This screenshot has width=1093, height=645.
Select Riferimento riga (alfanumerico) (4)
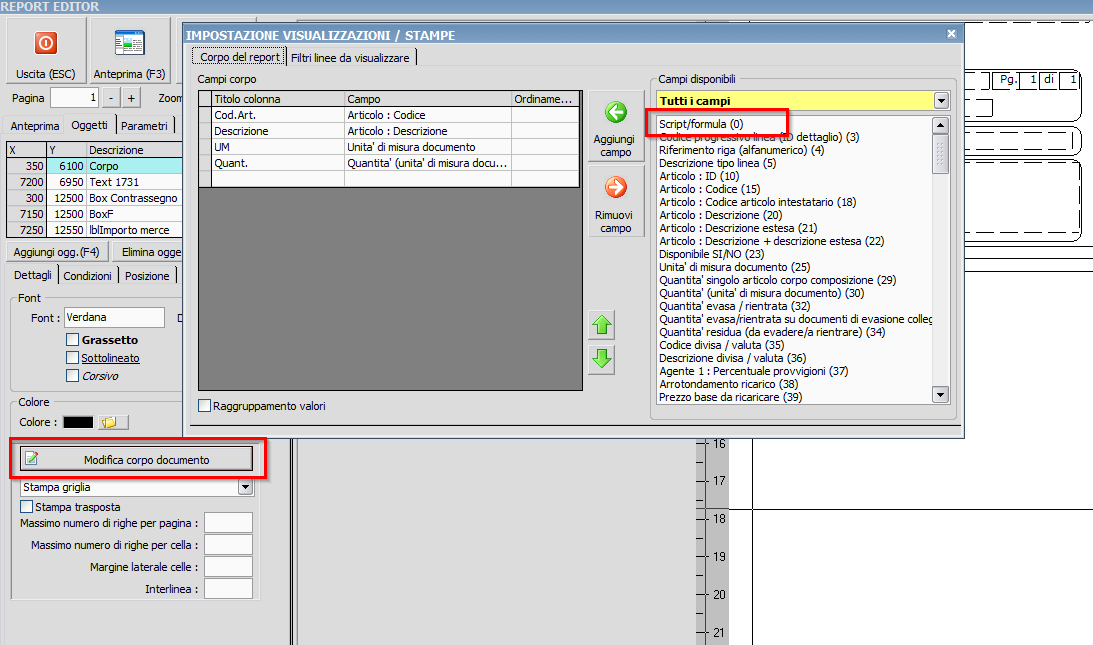click(742, 150)
